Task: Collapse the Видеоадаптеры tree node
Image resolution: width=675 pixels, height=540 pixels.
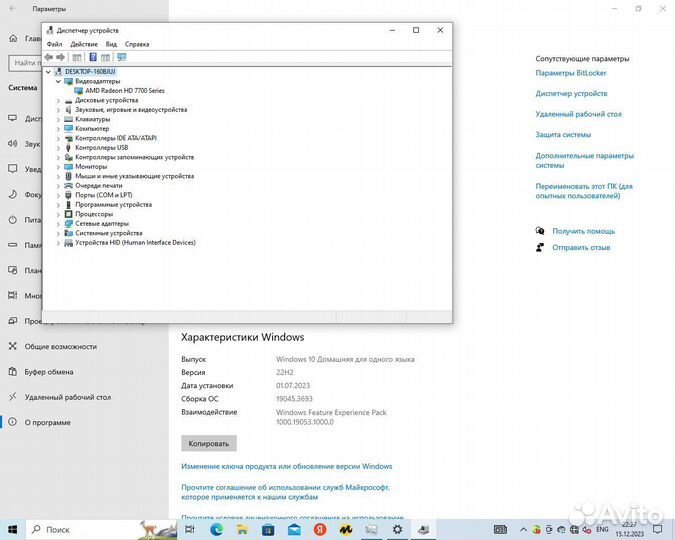Action: tap(58, 81)
